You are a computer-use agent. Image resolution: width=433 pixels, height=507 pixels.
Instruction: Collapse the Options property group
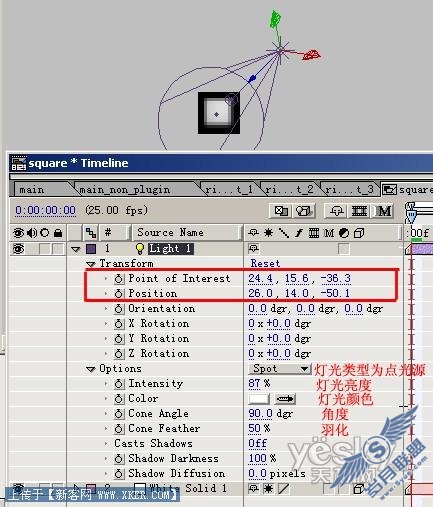coord(90,369)
